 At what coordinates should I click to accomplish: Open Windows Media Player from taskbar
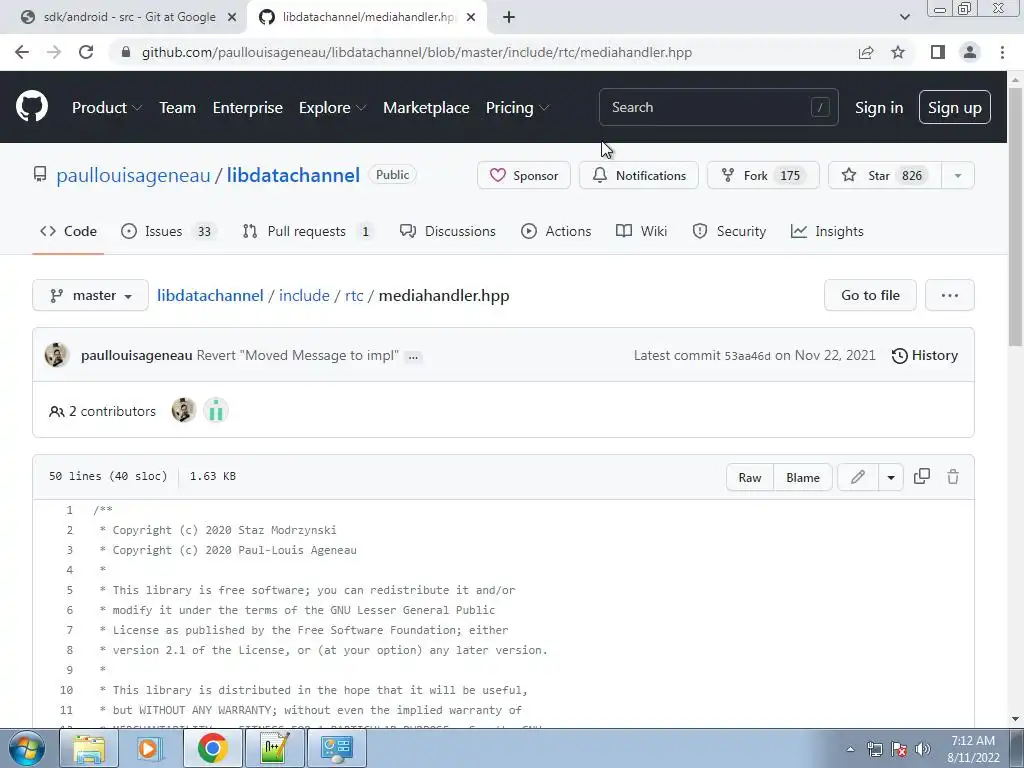click(150, 748)
